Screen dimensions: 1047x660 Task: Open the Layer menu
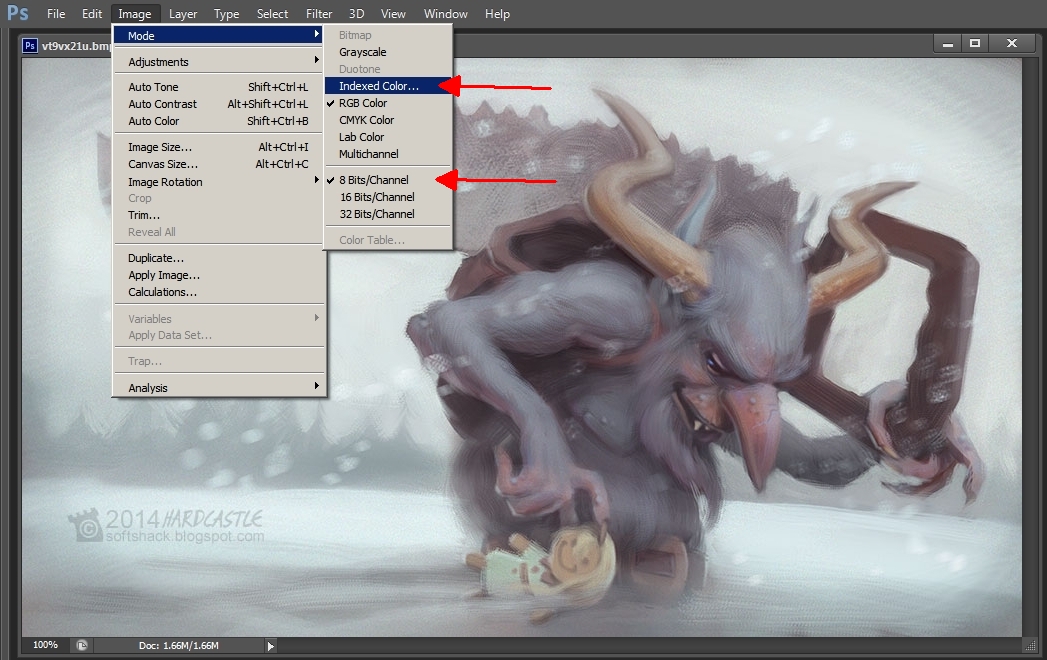(182, 13)
